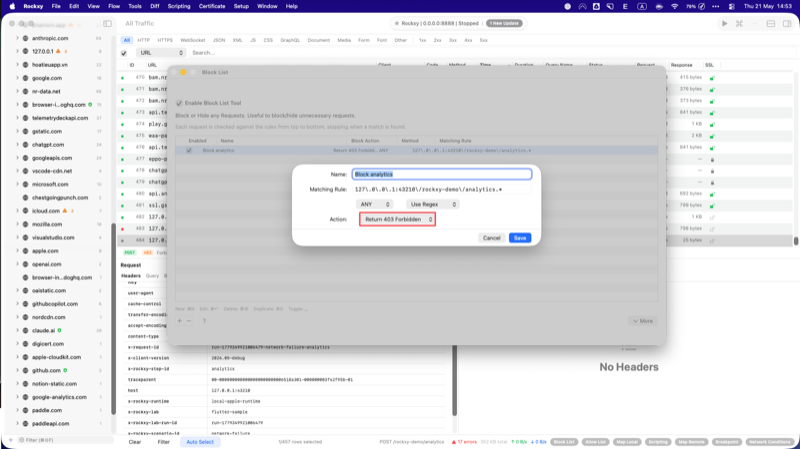800x449 pixels.
Task: Open macOS Control Center icon in menu bar
Action: click(x=732, y=6)
